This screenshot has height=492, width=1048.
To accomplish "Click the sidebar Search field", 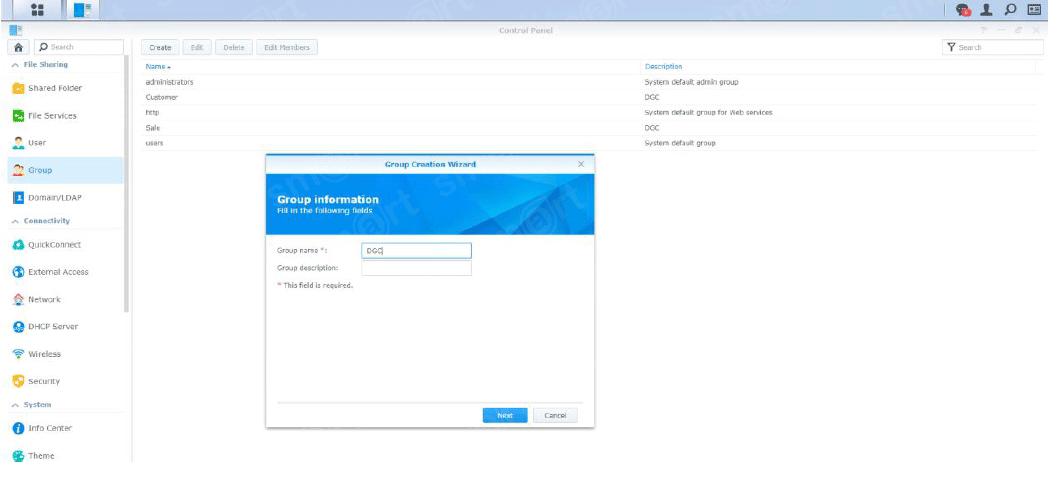I will [x=79, y=47].
